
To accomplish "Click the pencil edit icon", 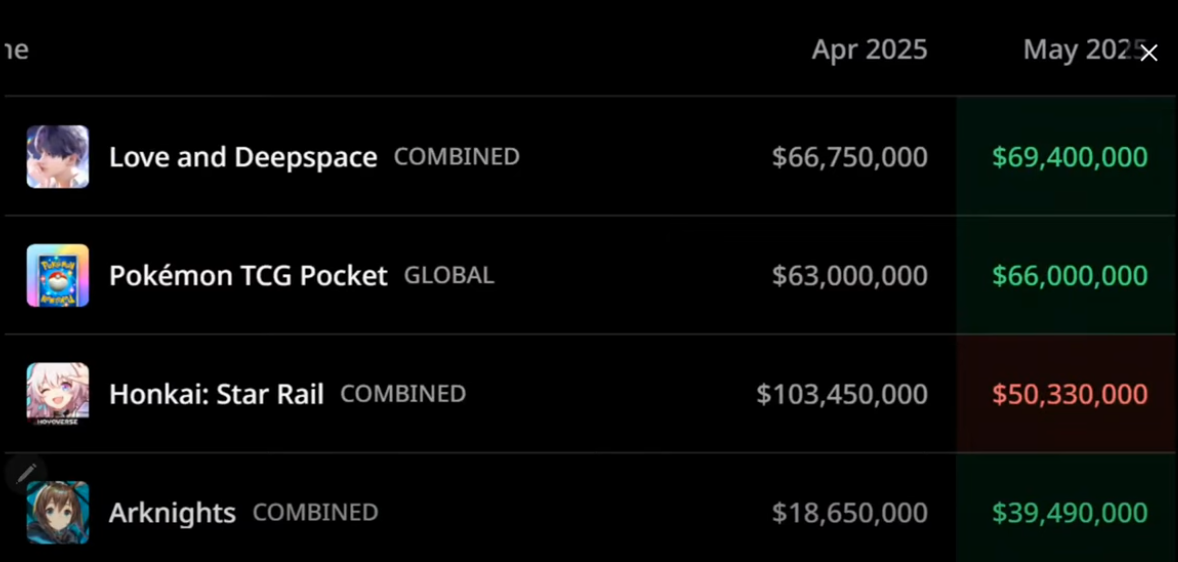I will tap(26, 473).
